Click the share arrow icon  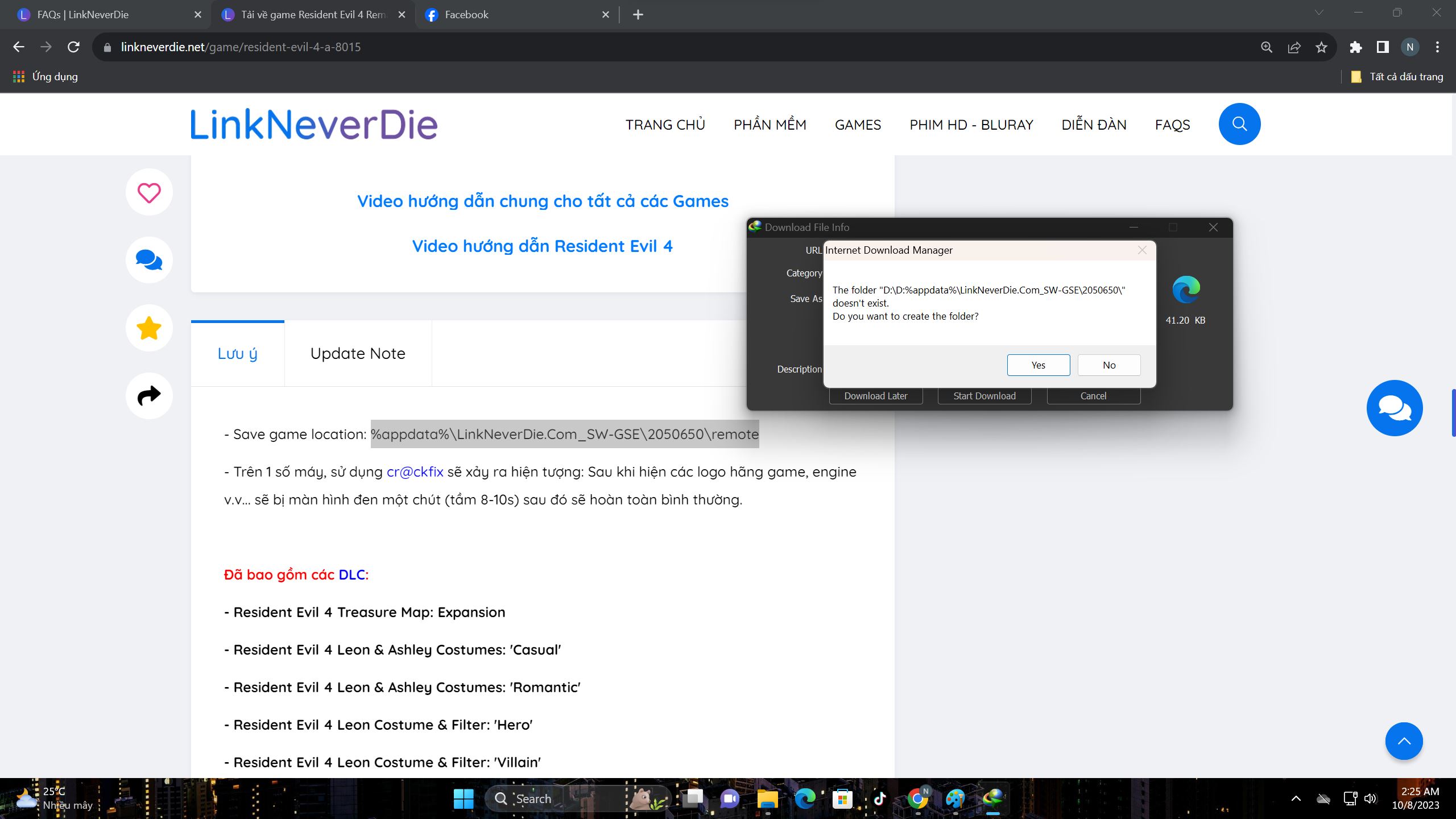click(149, 396)
